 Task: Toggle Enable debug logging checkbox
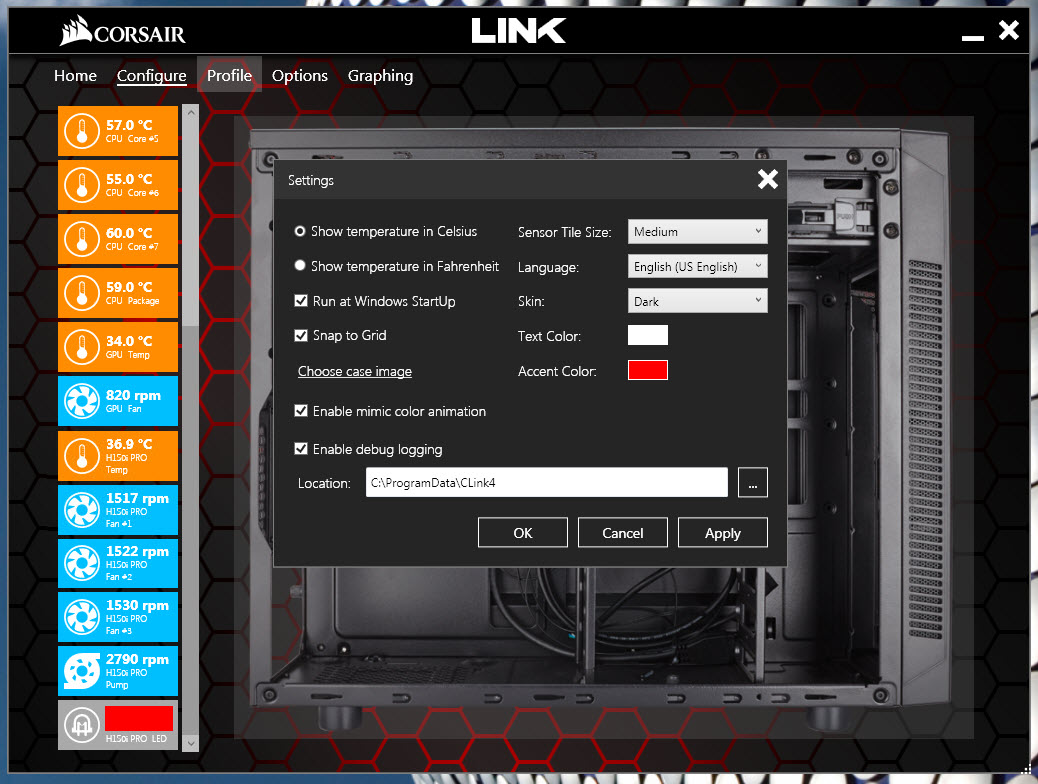(301, 448)
